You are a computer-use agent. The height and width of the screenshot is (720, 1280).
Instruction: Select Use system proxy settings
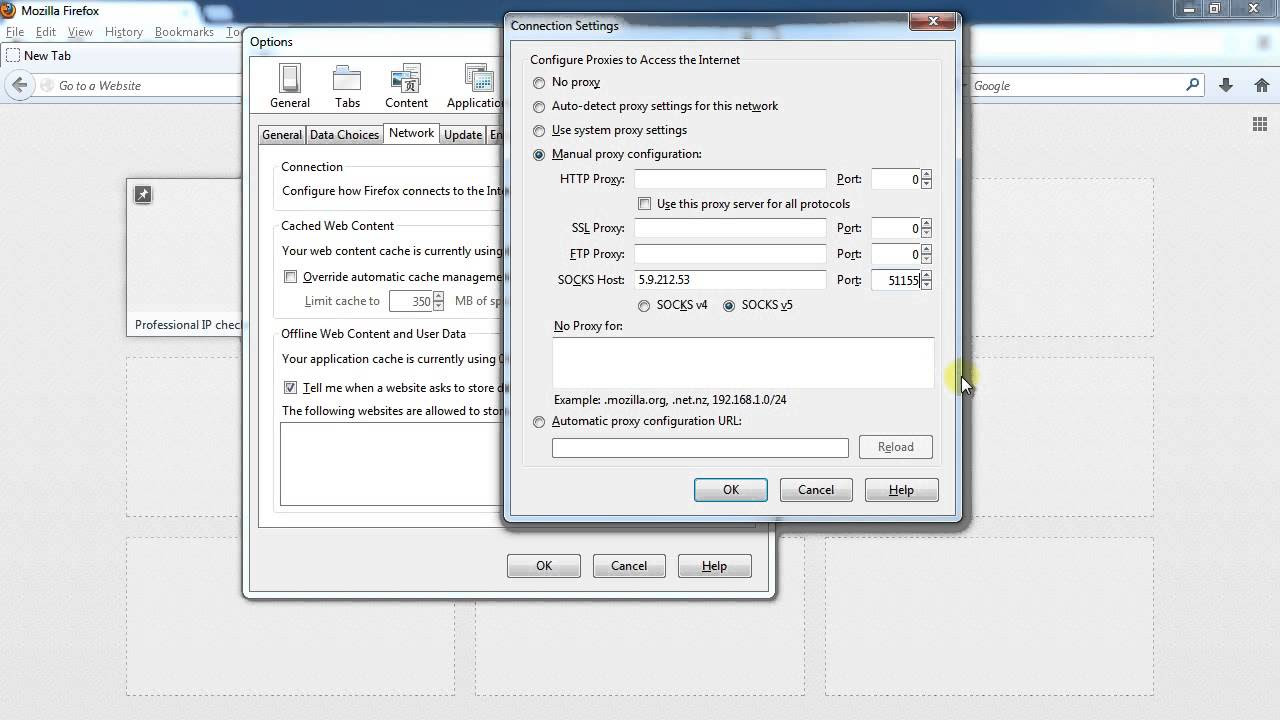click(539, 131)
